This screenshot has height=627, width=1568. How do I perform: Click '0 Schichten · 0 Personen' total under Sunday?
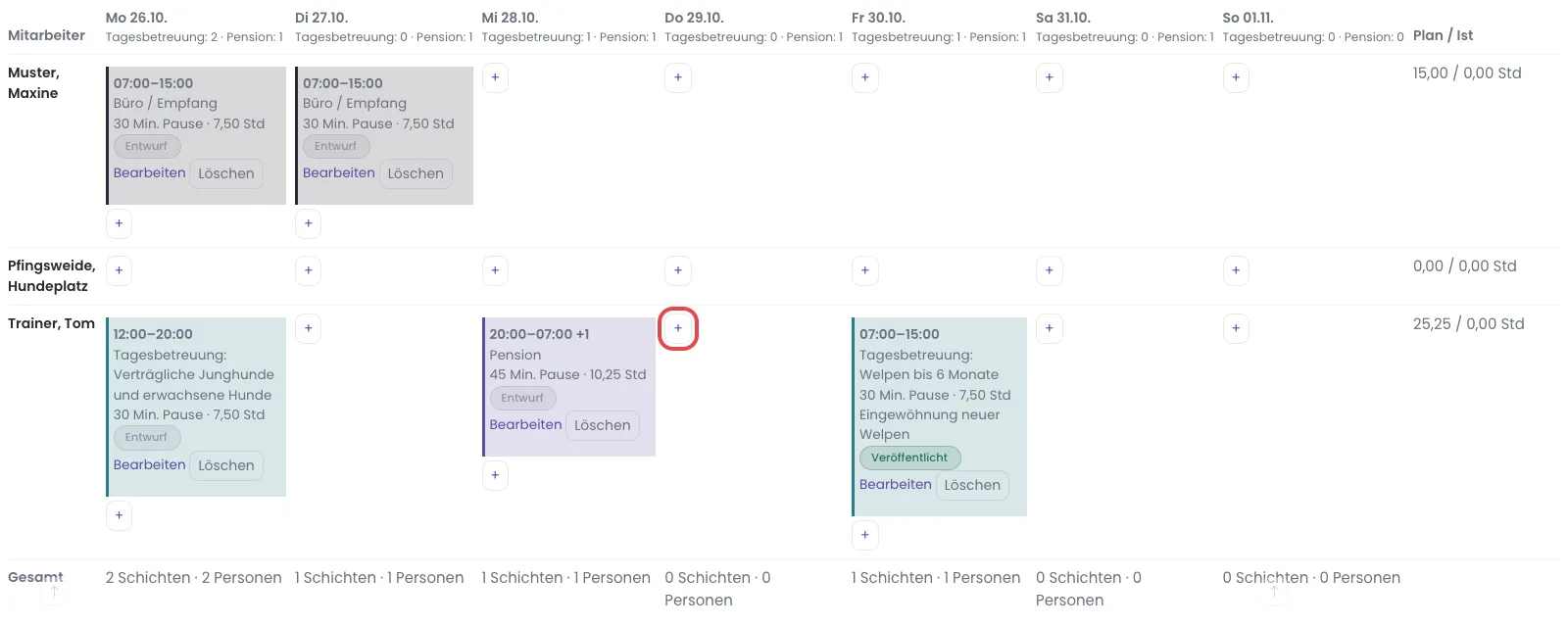[x=1311, y=578]
